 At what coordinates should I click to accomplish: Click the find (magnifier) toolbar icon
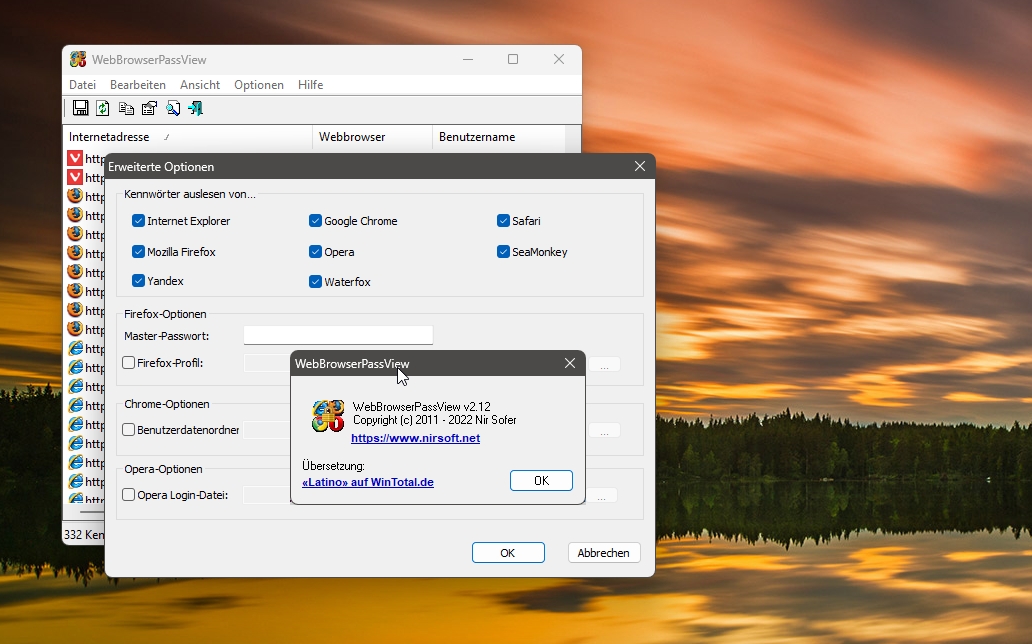[173, 108]
